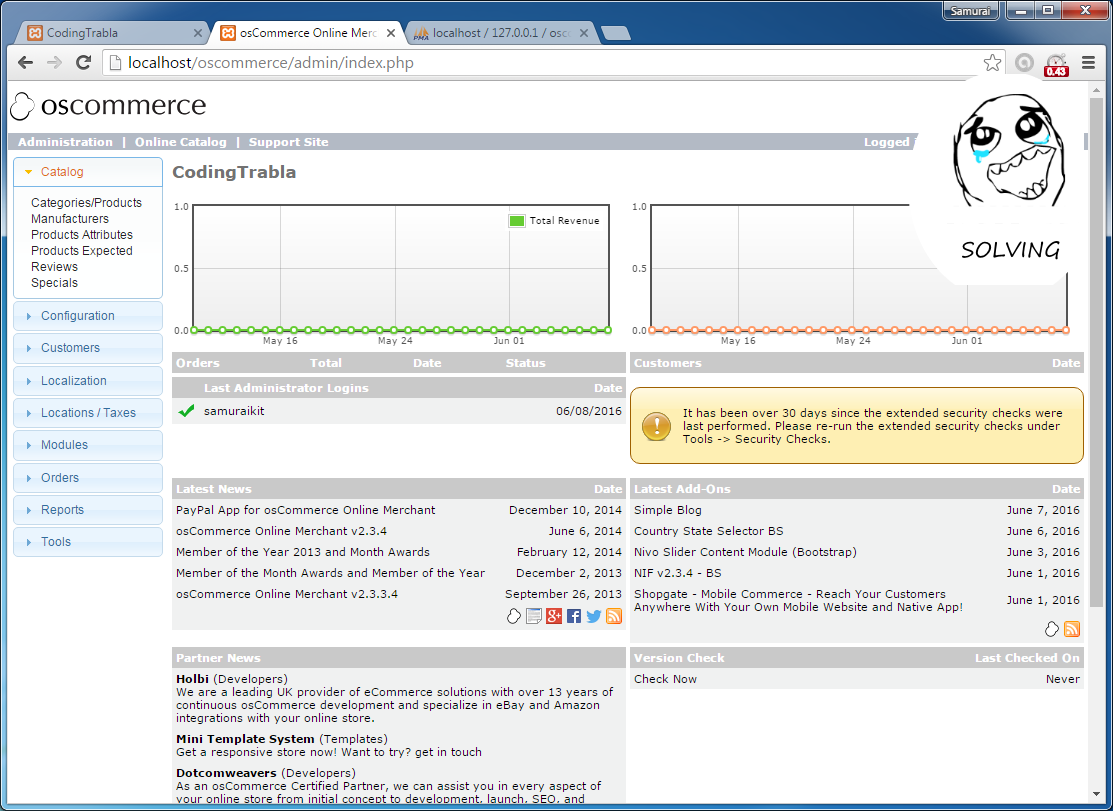The width and height of the screenshot is (1113, 811).
Task: Open the NIF v2.3.4 - BS add-on
Action: coord(678,573)
